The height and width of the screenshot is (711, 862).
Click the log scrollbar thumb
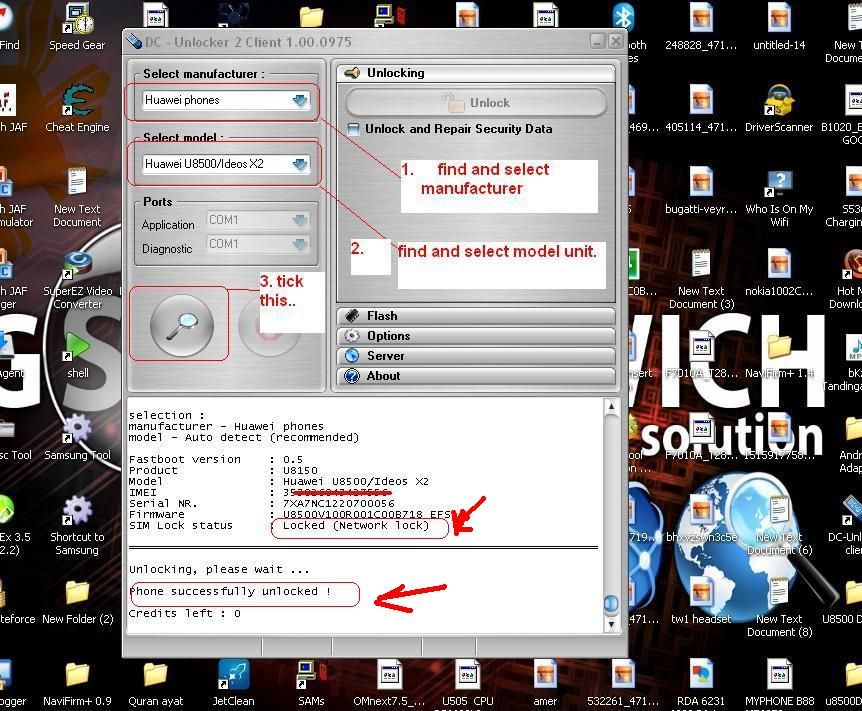(x=611, y=603)
